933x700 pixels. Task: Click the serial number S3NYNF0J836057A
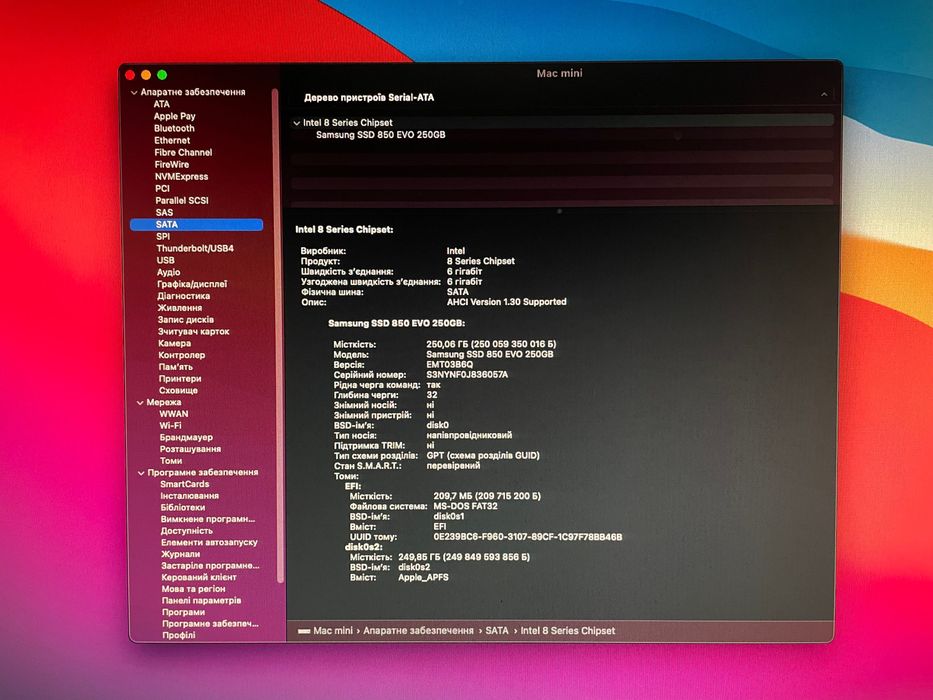coord(467,375)
